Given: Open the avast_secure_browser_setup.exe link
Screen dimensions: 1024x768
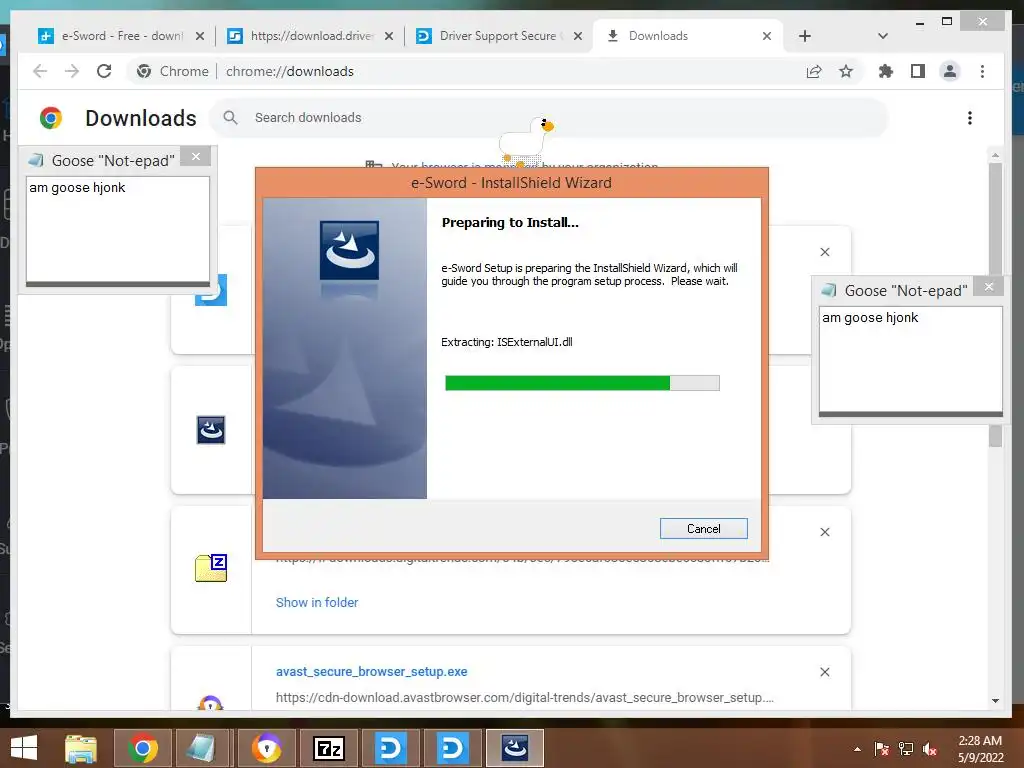Looking at the screenshot, I should [x=372, y=671].
